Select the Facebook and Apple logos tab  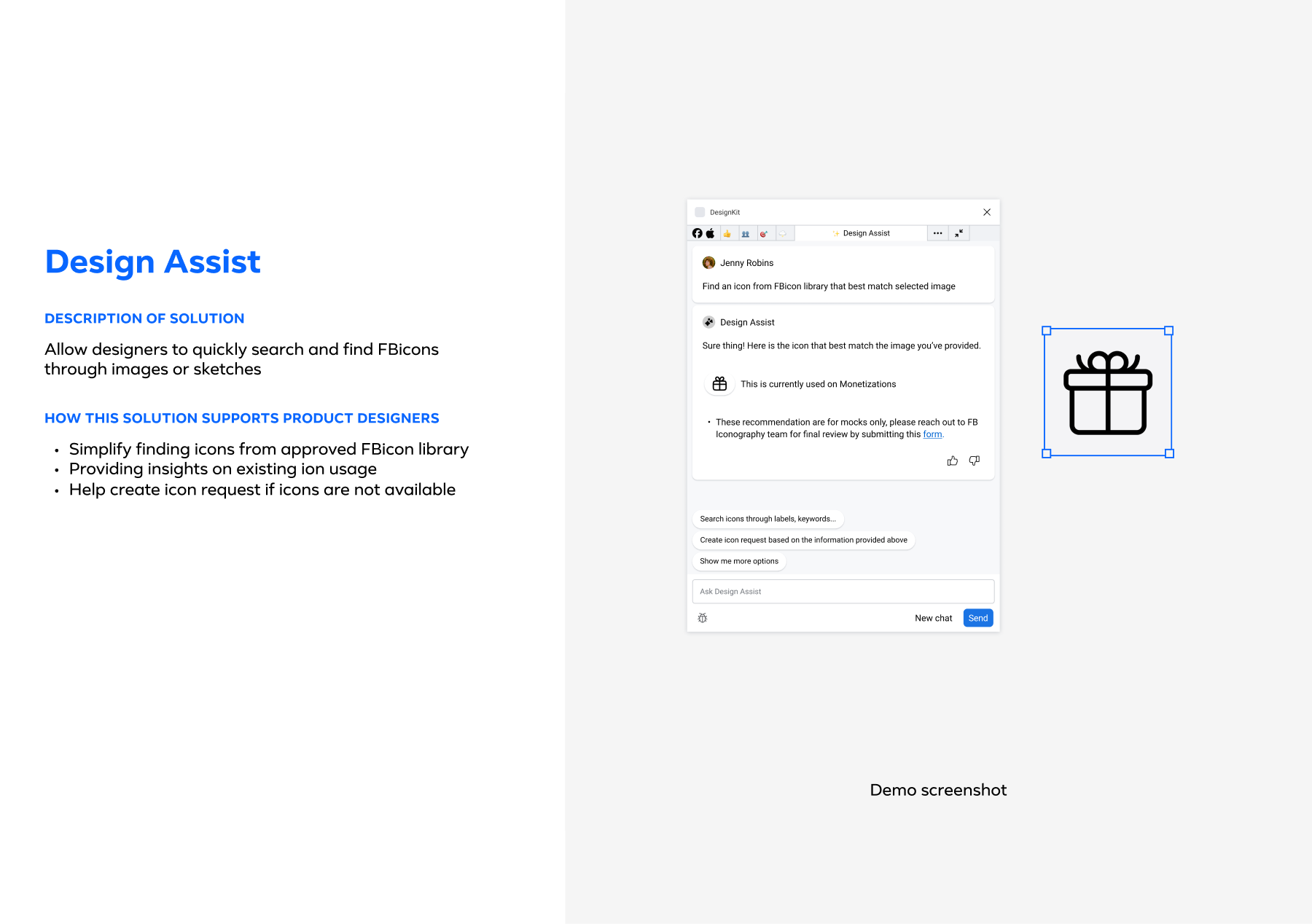tap(703, 233)
